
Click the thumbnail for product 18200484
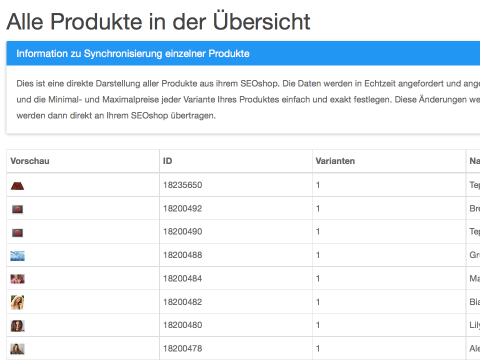(17, 279)
